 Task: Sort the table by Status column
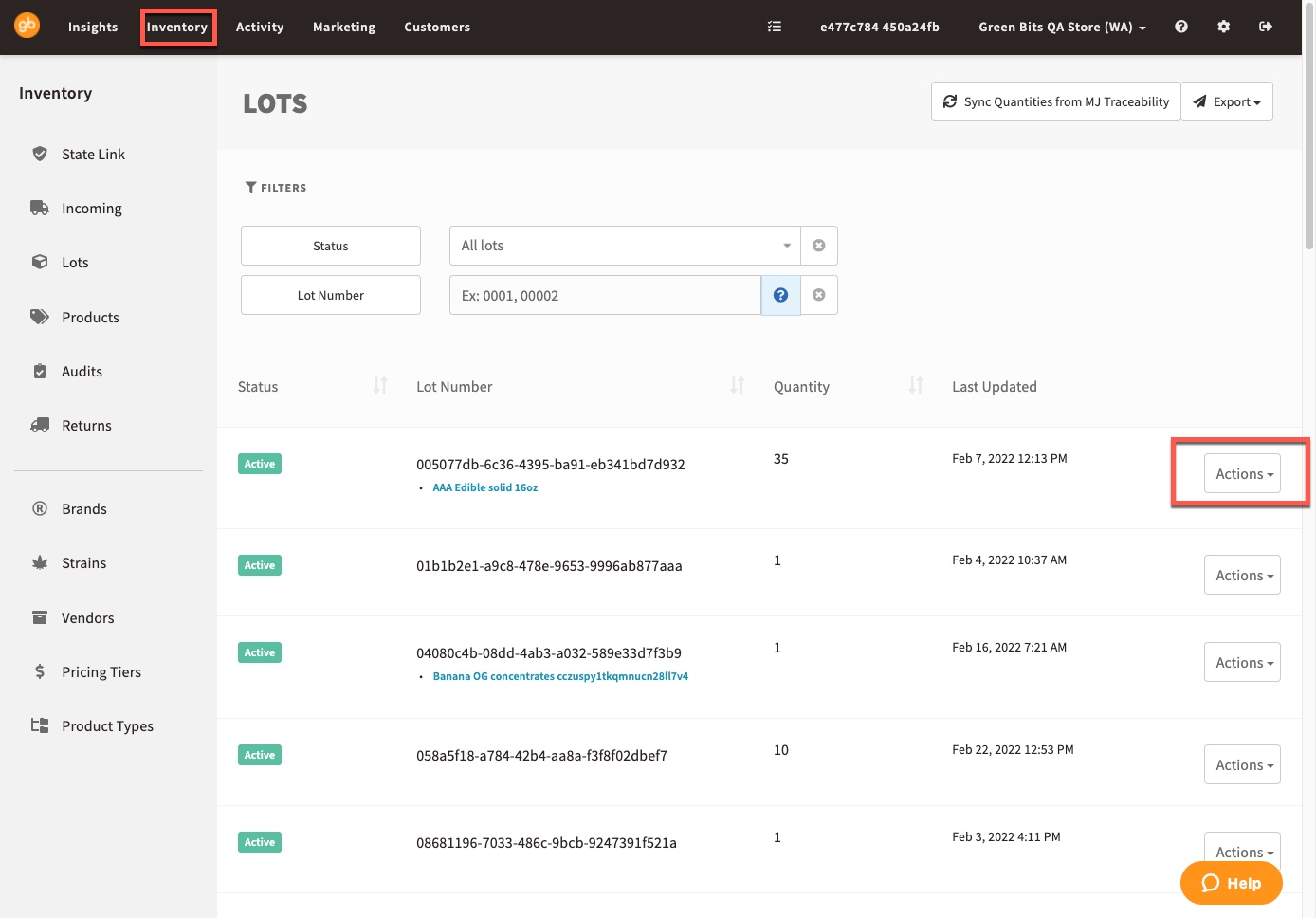click(x=380, y=385)
